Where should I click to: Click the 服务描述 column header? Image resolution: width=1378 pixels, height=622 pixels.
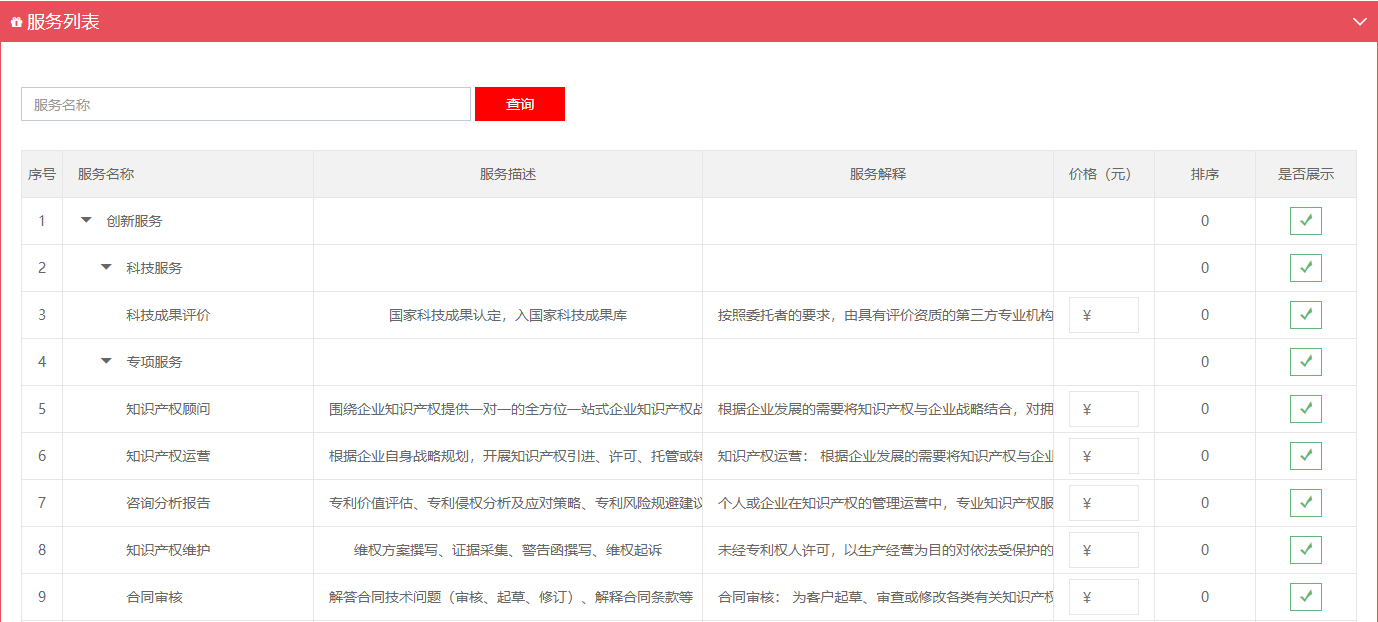point(508,174)
